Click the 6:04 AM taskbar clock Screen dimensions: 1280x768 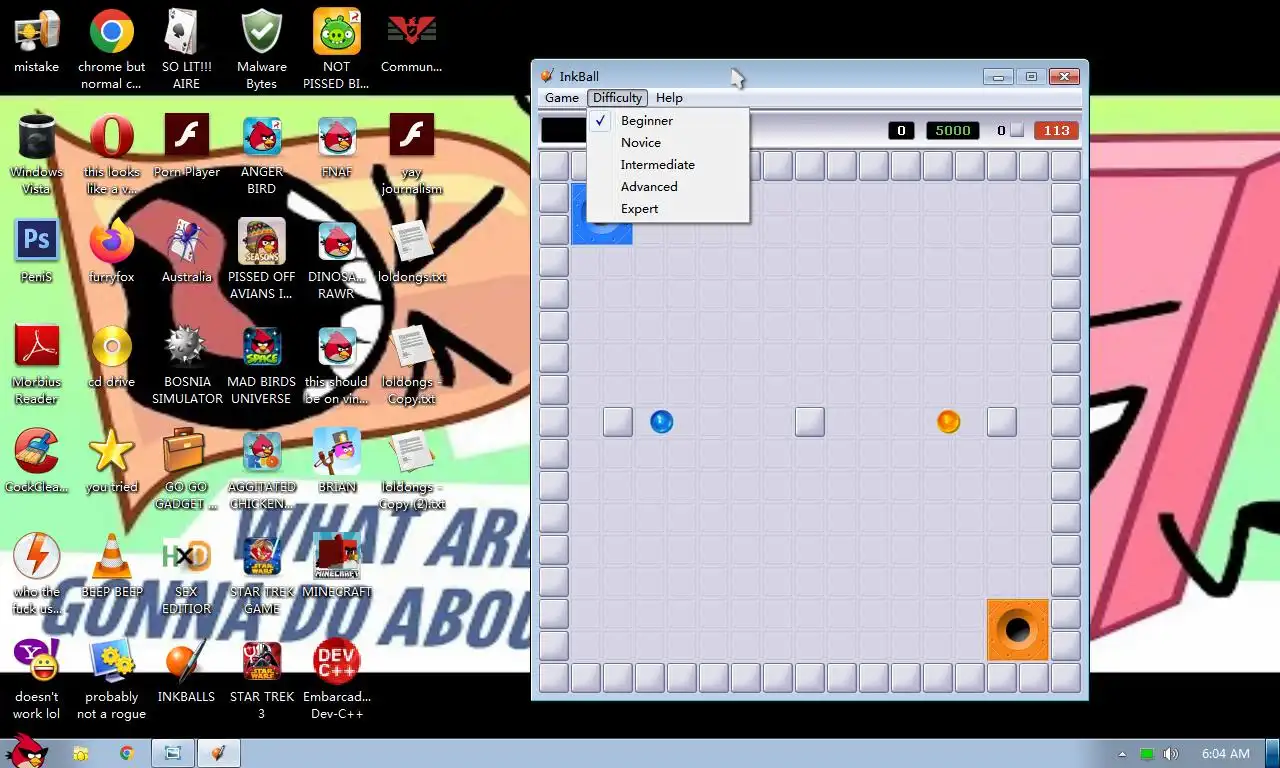(1226, 754)
